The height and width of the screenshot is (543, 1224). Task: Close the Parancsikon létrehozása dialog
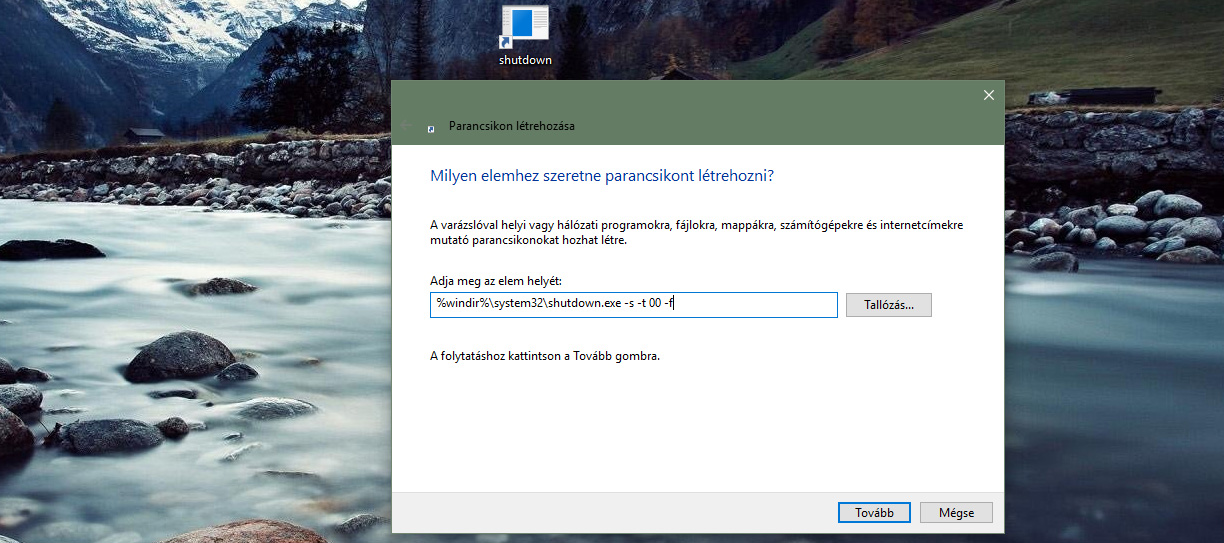tap(988, 95)
